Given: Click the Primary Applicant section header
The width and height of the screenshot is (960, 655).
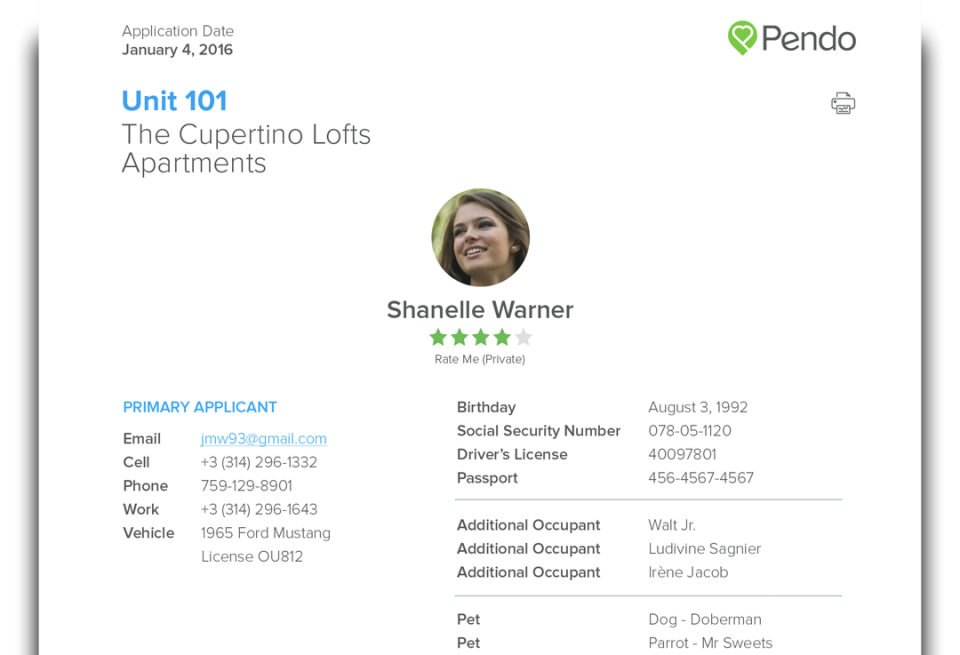Looking at the screenshot, I should (x=200, y=407).
